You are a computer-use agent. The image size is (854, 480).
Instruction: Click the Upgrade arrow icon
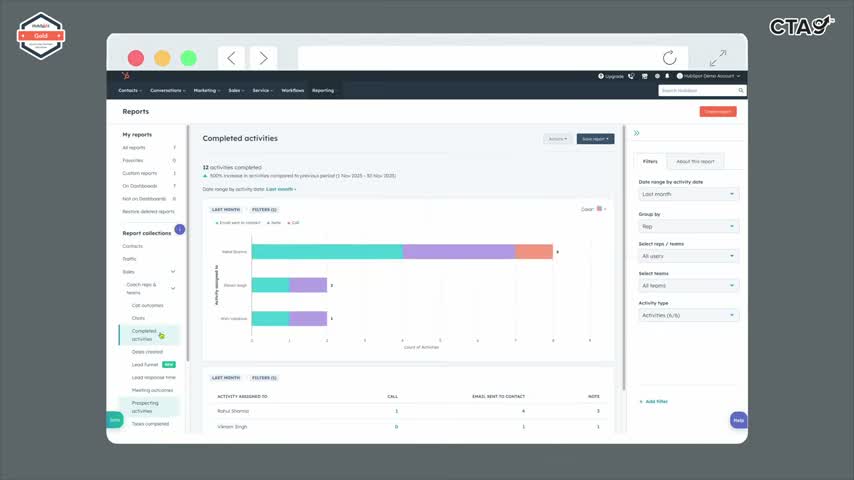(601, 76)
